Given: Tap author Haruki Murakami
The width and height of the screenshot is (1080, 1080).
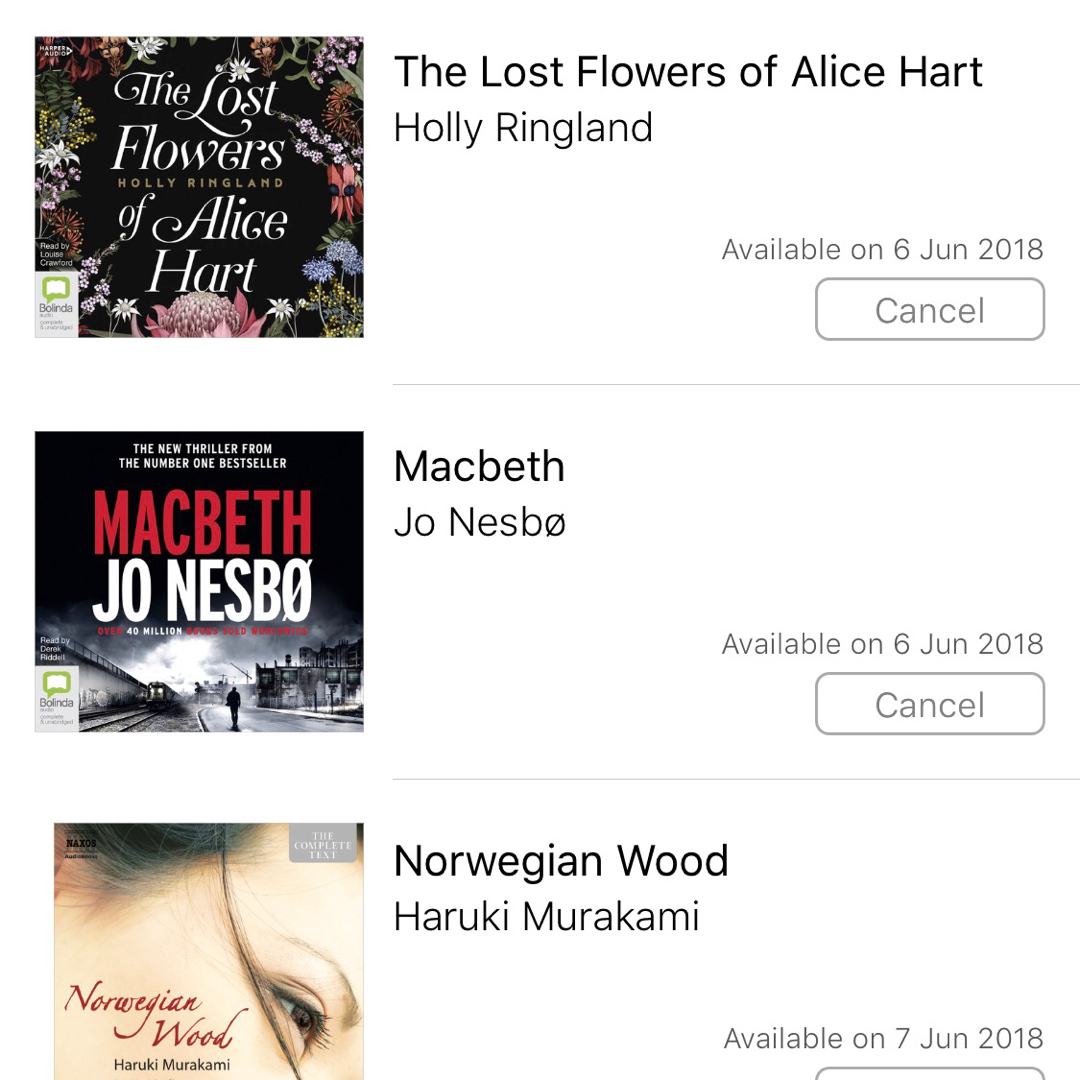Looking at the screenshot, I should click(547, 917).
